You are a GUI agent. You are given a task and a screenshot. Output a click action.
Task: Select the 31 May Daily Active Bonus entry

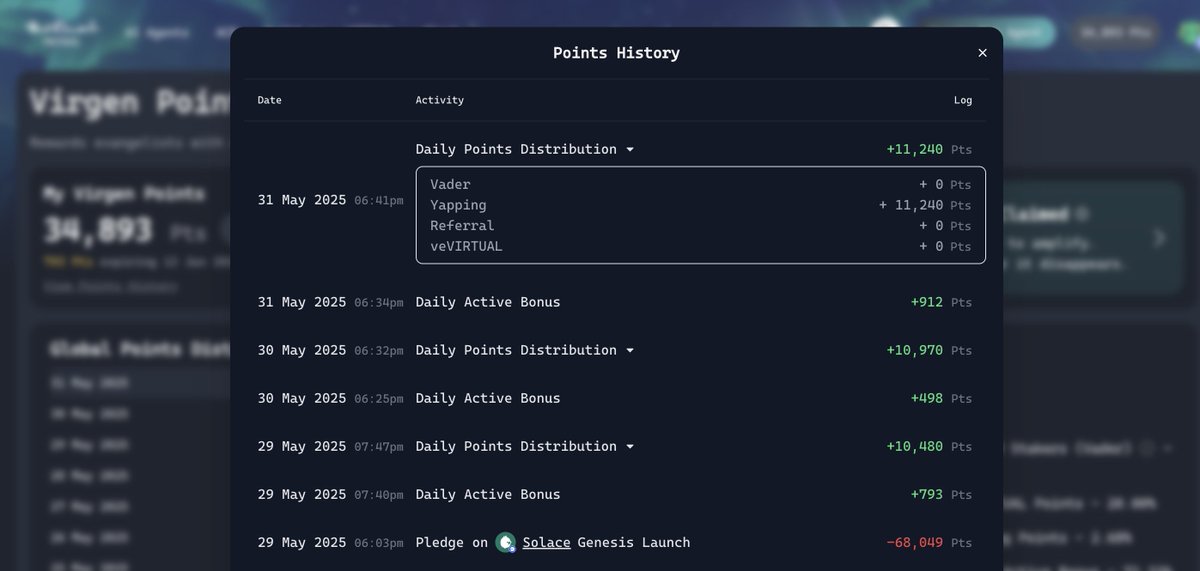(x=614, y=302)
